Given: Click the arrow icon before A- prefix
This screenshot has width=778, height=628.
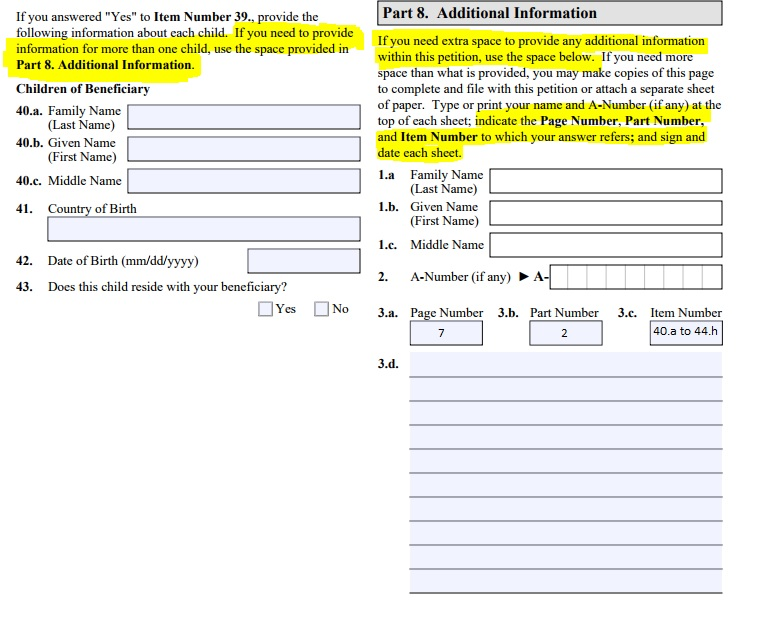Looking at the screenshot, I should click(x=524, y=277).
